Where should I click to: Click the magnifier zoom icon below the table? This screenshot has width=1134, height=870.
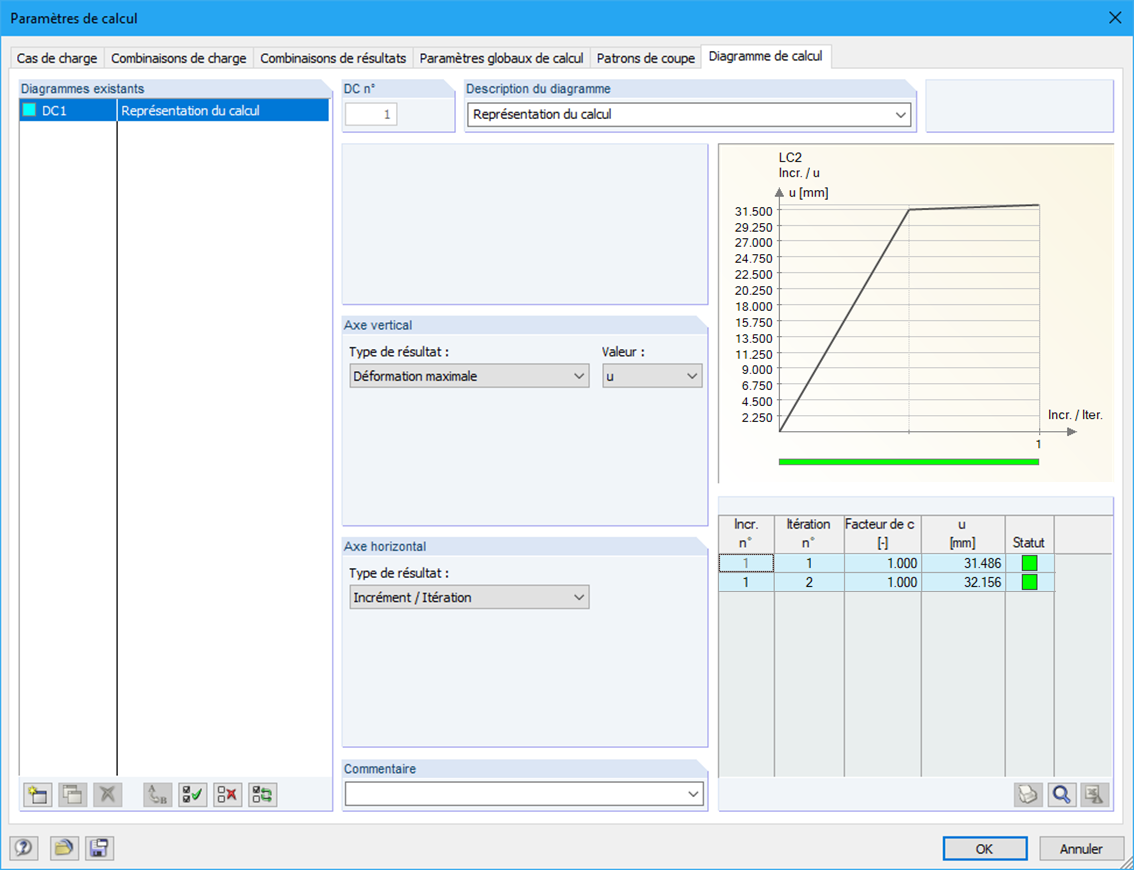pos(1062,795)
